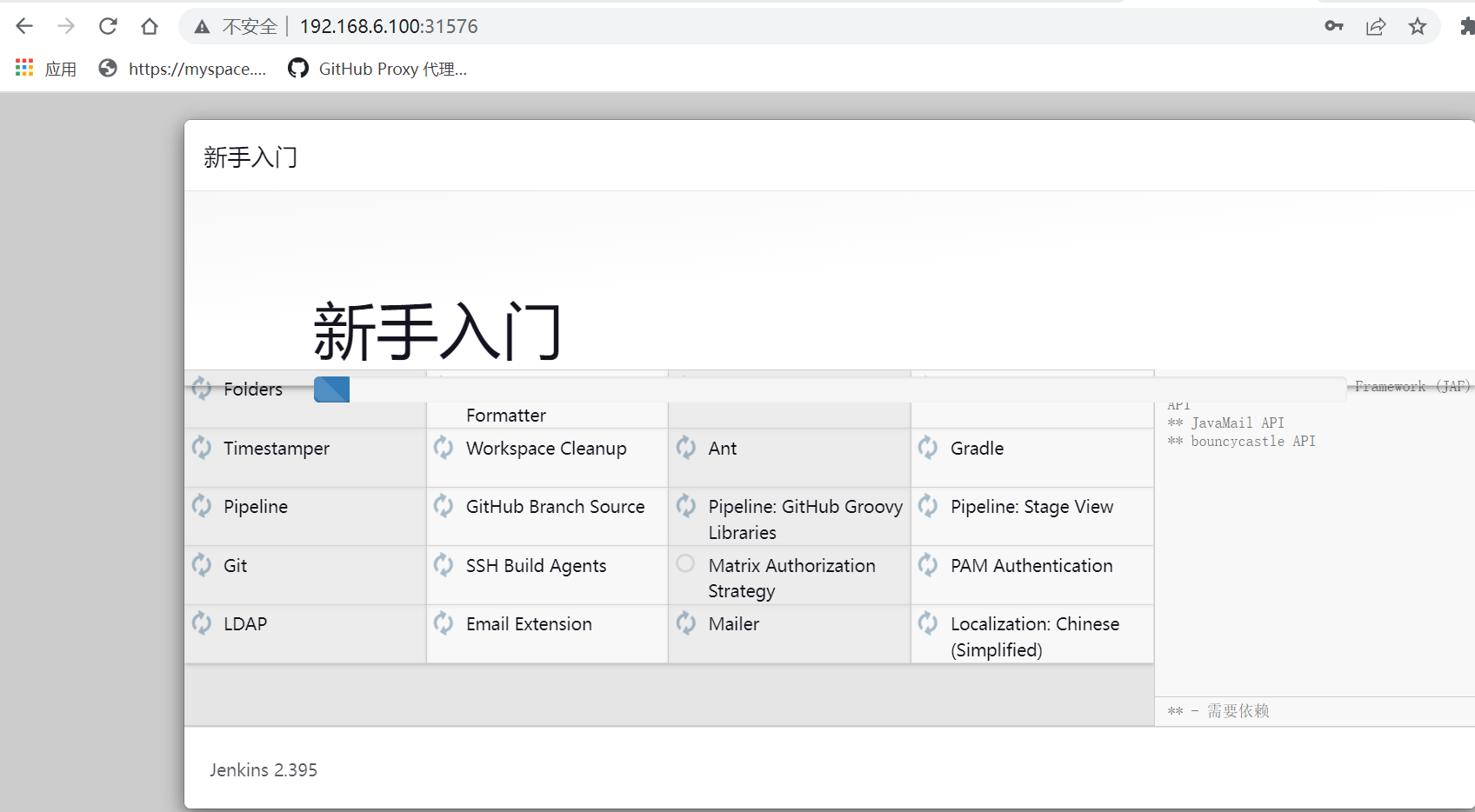The height and width of the screenshot is (812, 1475).
Task: Go to the browser home icon
Action: pos(150,26)
